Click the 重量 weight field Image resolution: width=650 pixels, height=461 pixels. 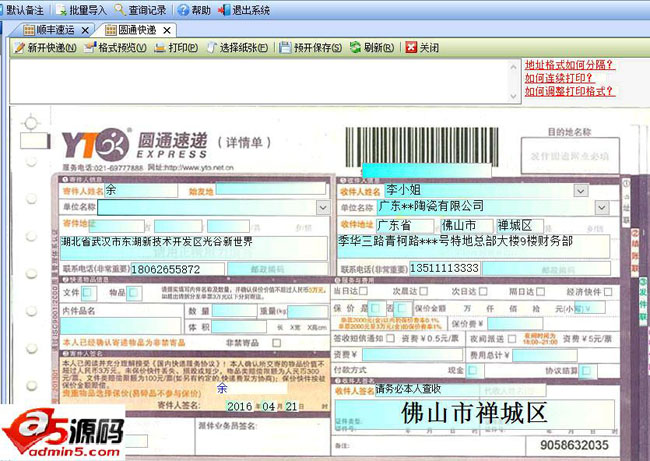(307, 311)
